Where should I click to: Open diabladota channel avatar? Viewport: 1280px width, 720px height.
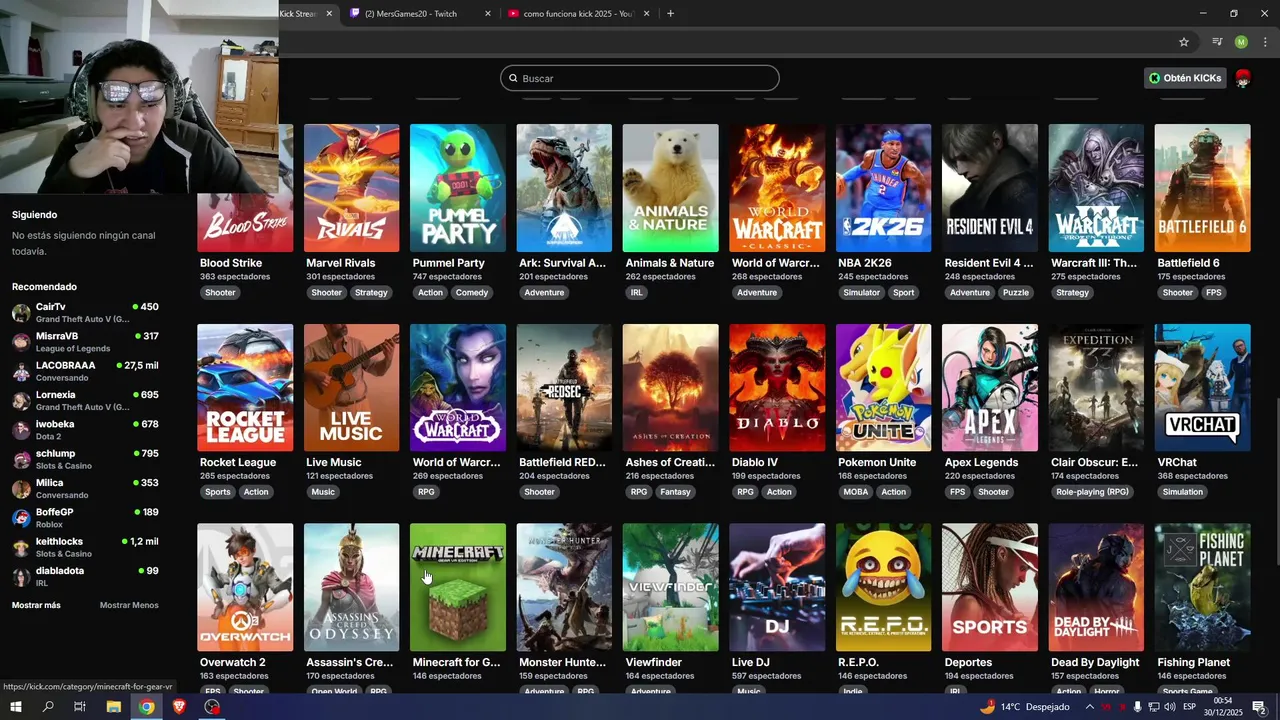[x=21, y=577]
